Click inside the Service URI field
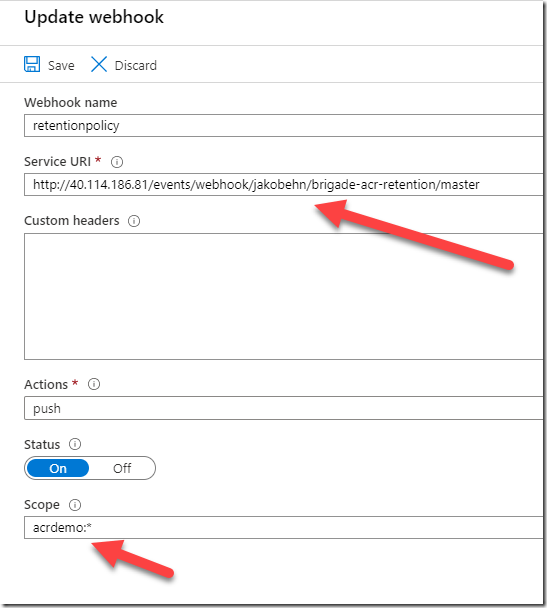 pos(283,185)
